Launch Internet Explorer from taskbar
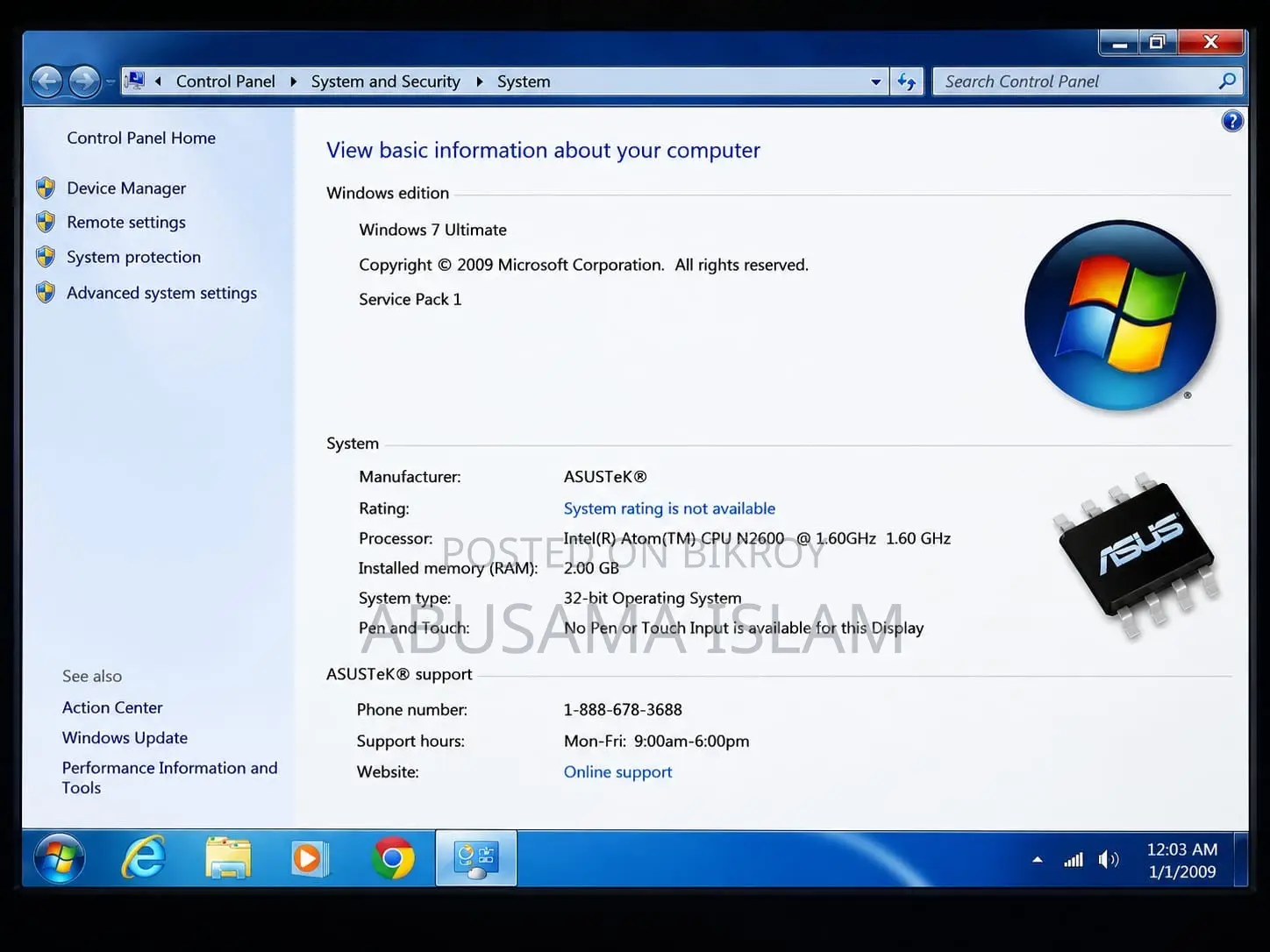The image size is (1270, 952). [x=143, y=857]
